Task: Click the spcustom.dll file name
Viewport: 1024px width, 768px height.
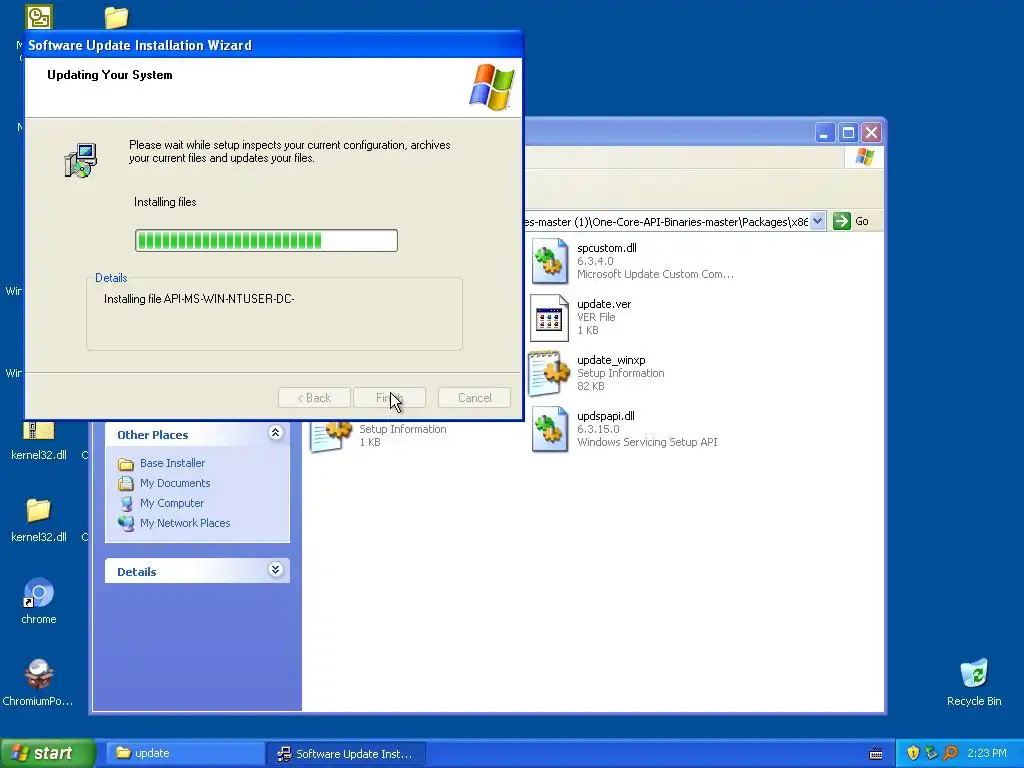Action: (607, 248)
